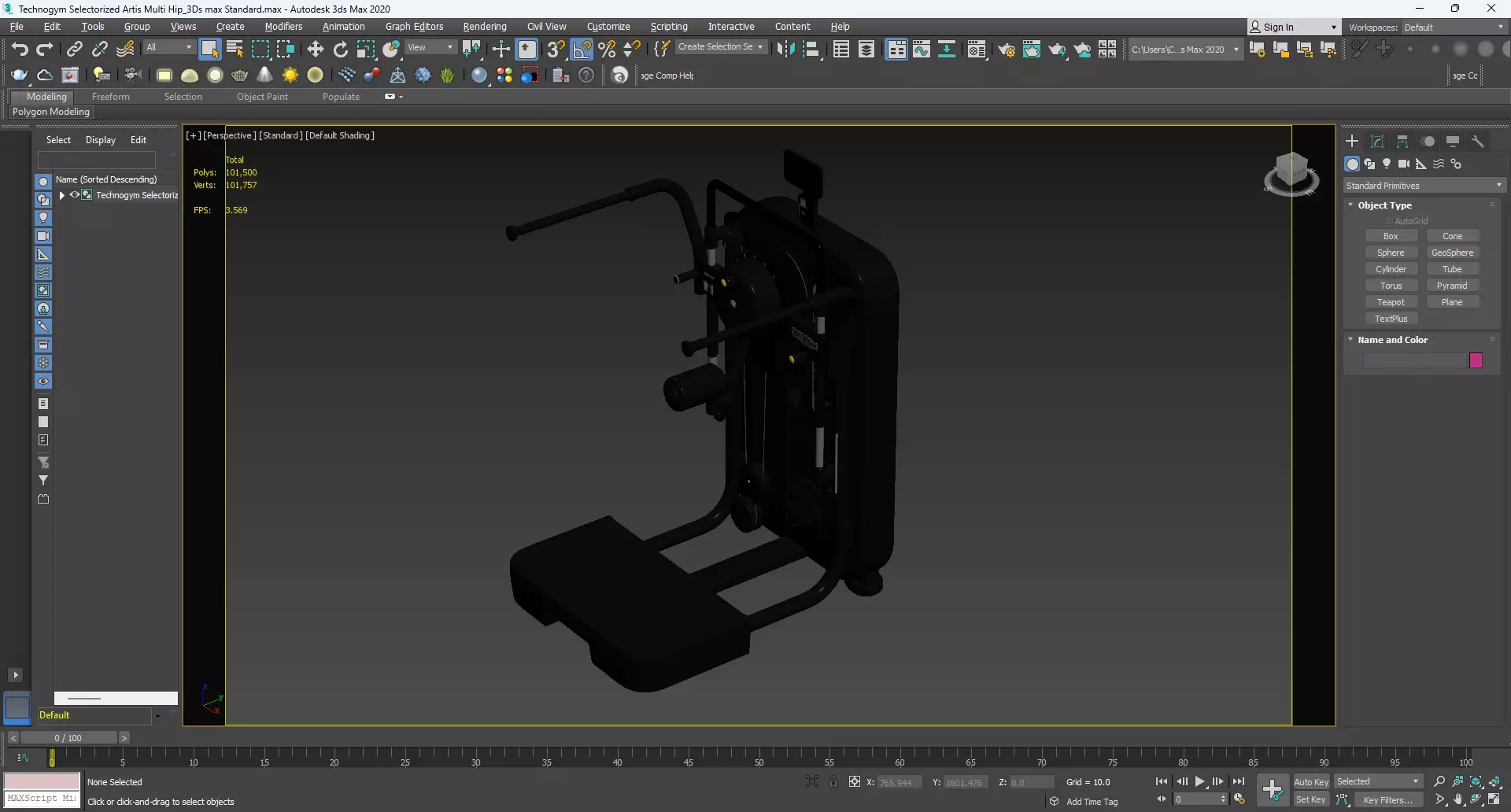Open the Modify command panel tab
1511x812 pixels.
pos(1377,142)
